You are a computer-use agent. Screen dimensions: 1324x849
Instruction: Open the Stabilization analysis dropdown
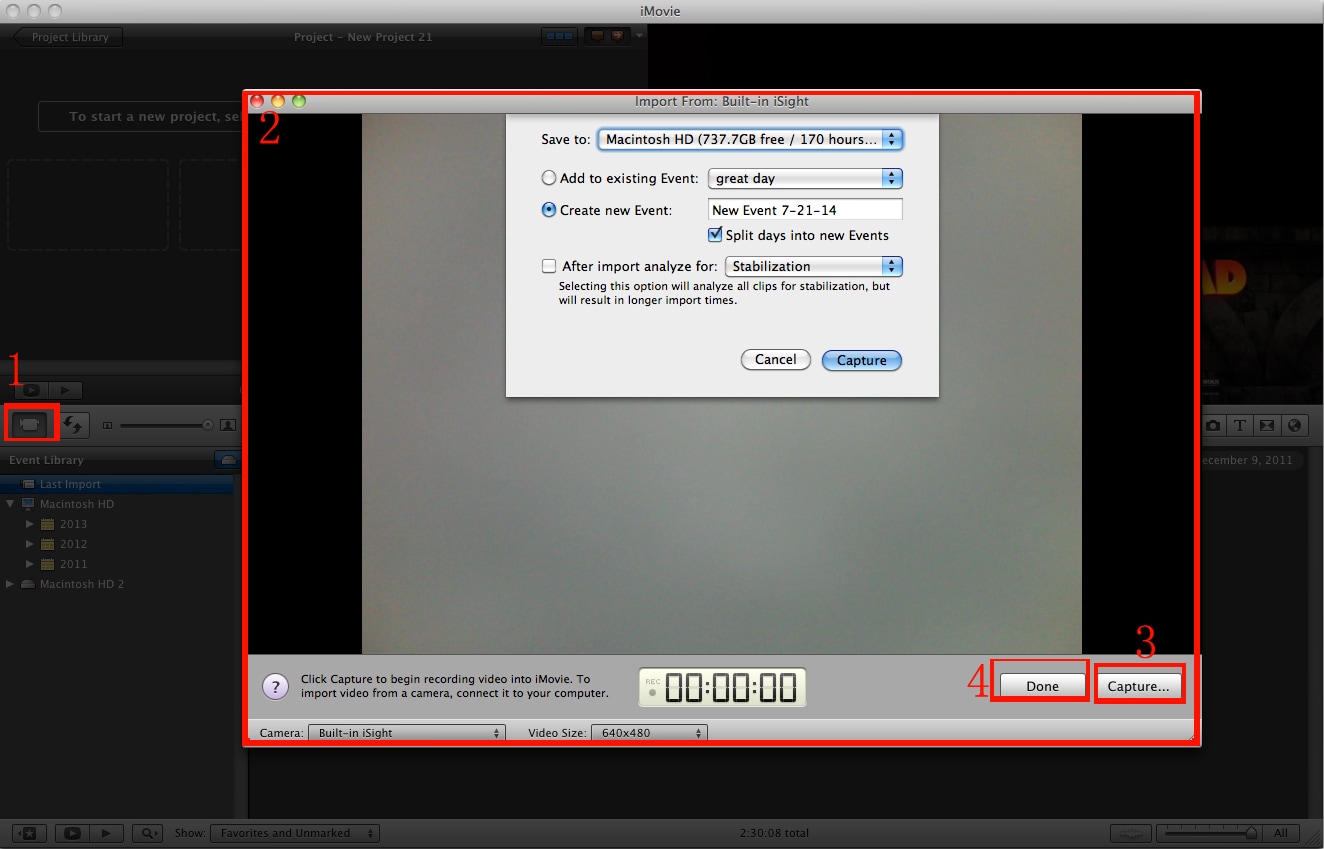(x=814, y=266)
